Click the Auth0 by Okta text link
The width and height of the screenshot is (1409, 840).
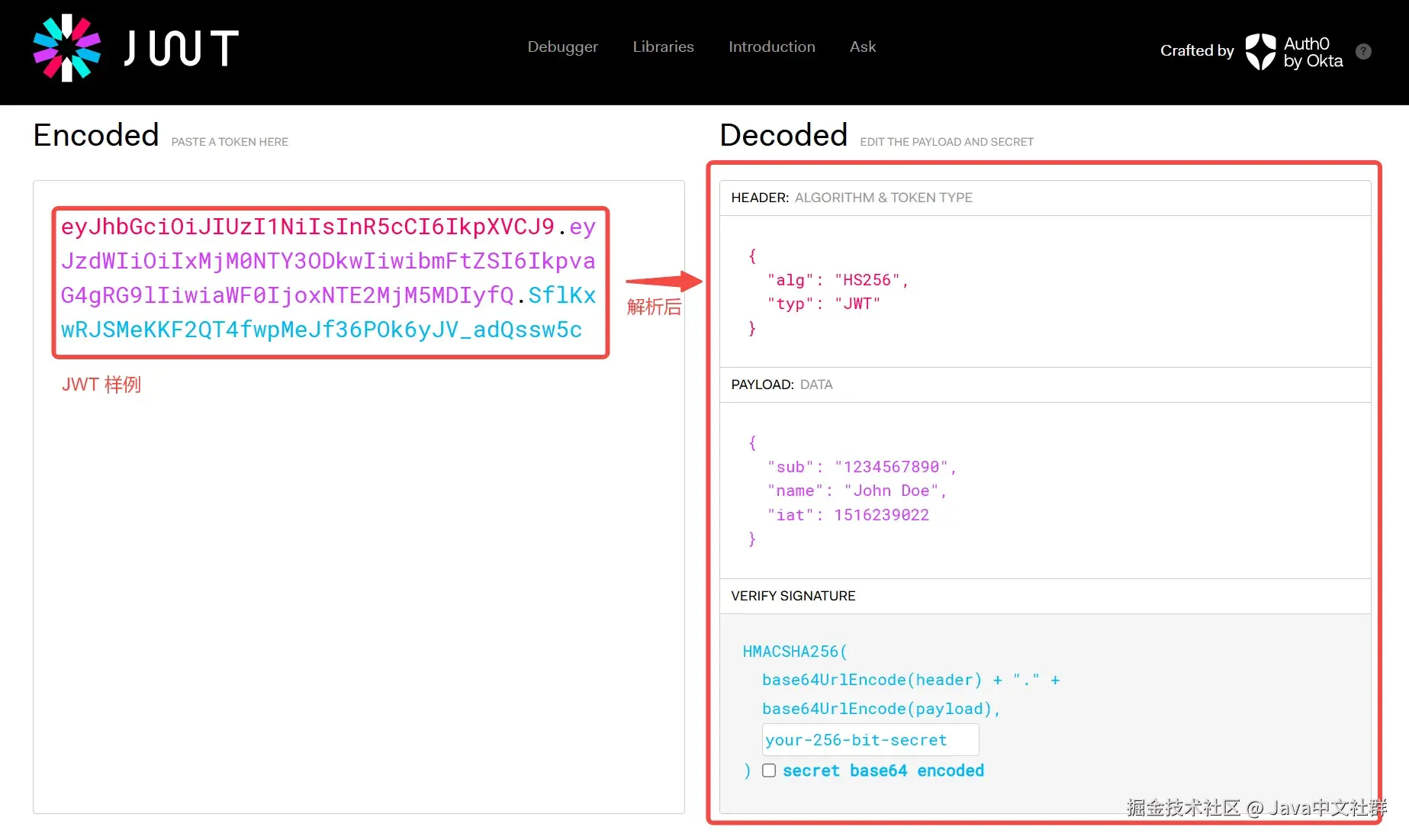(x=1312, y=52)
